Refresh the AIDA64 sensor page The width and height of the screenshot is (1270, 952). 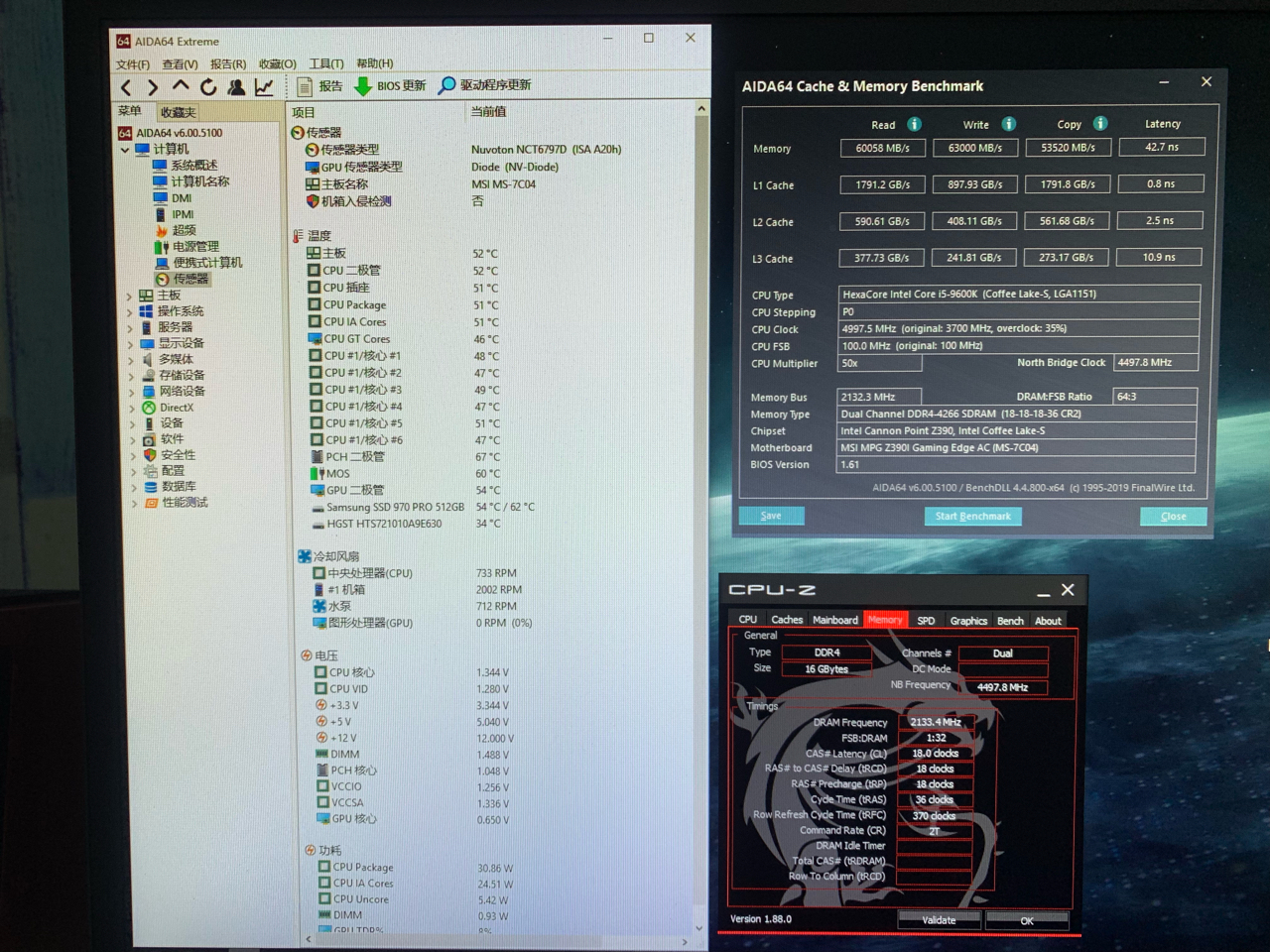coord(208,87)
